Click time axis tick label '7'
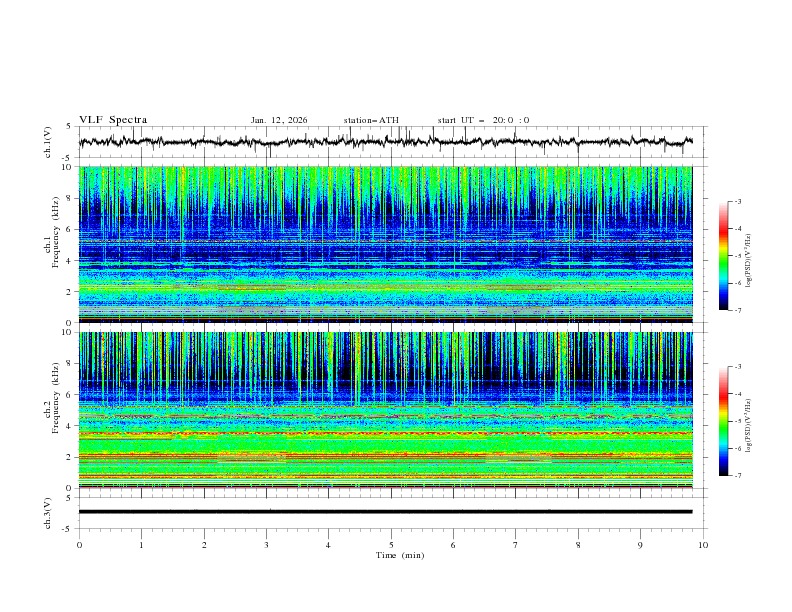Image resolution: width=792 pixels, height=612 pixels. [x=516, y=545]
